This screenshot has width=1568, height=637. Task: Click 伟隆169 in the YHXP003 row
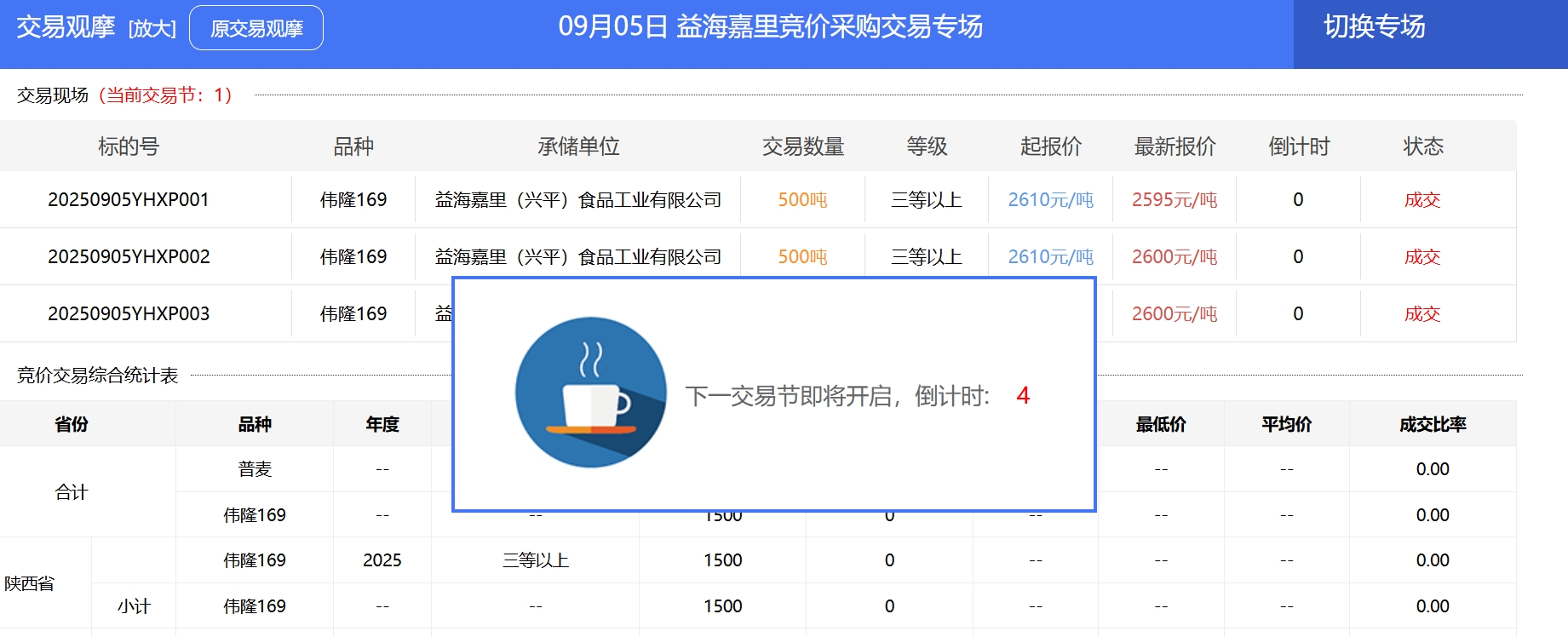coord(353,313)
